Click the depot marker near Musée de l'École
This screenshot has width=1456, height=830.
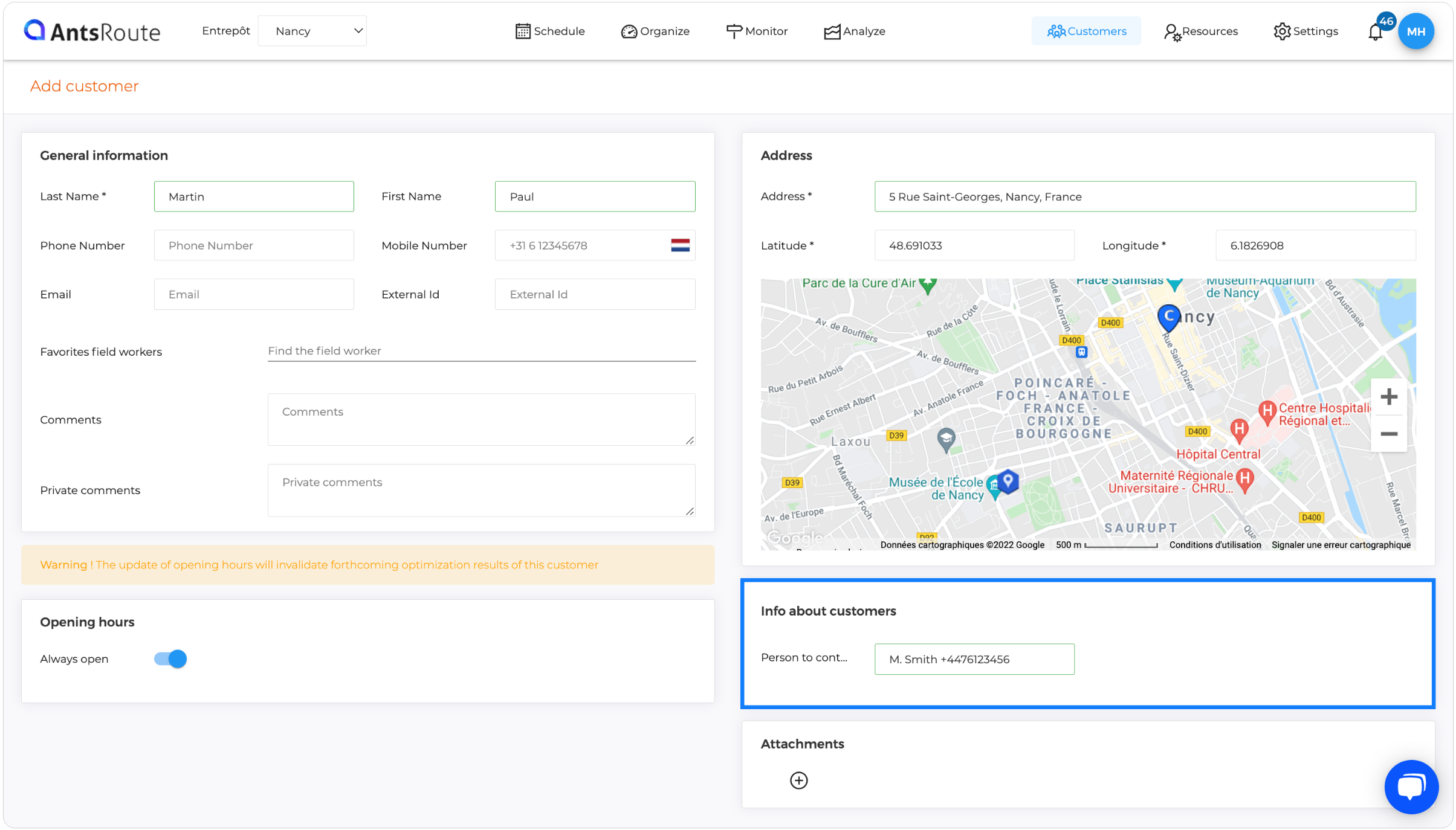(1008, 481)
